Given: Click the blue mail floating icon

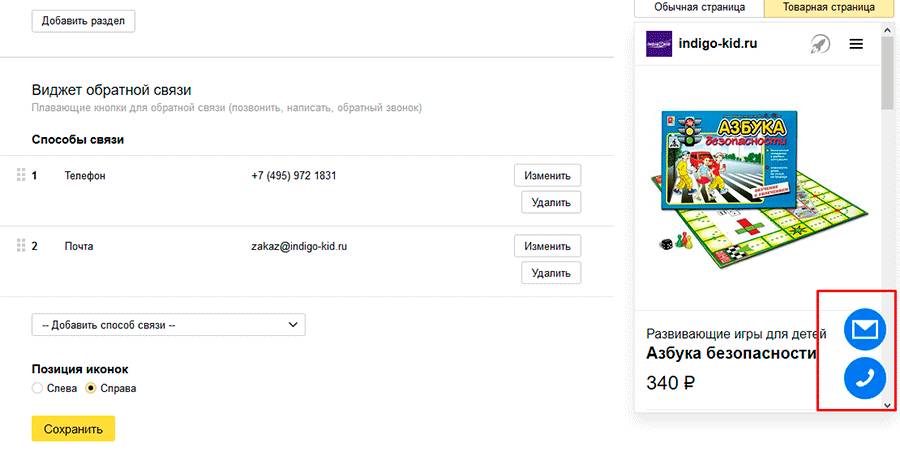Looking at the screenshot, I should click(865, 329).
